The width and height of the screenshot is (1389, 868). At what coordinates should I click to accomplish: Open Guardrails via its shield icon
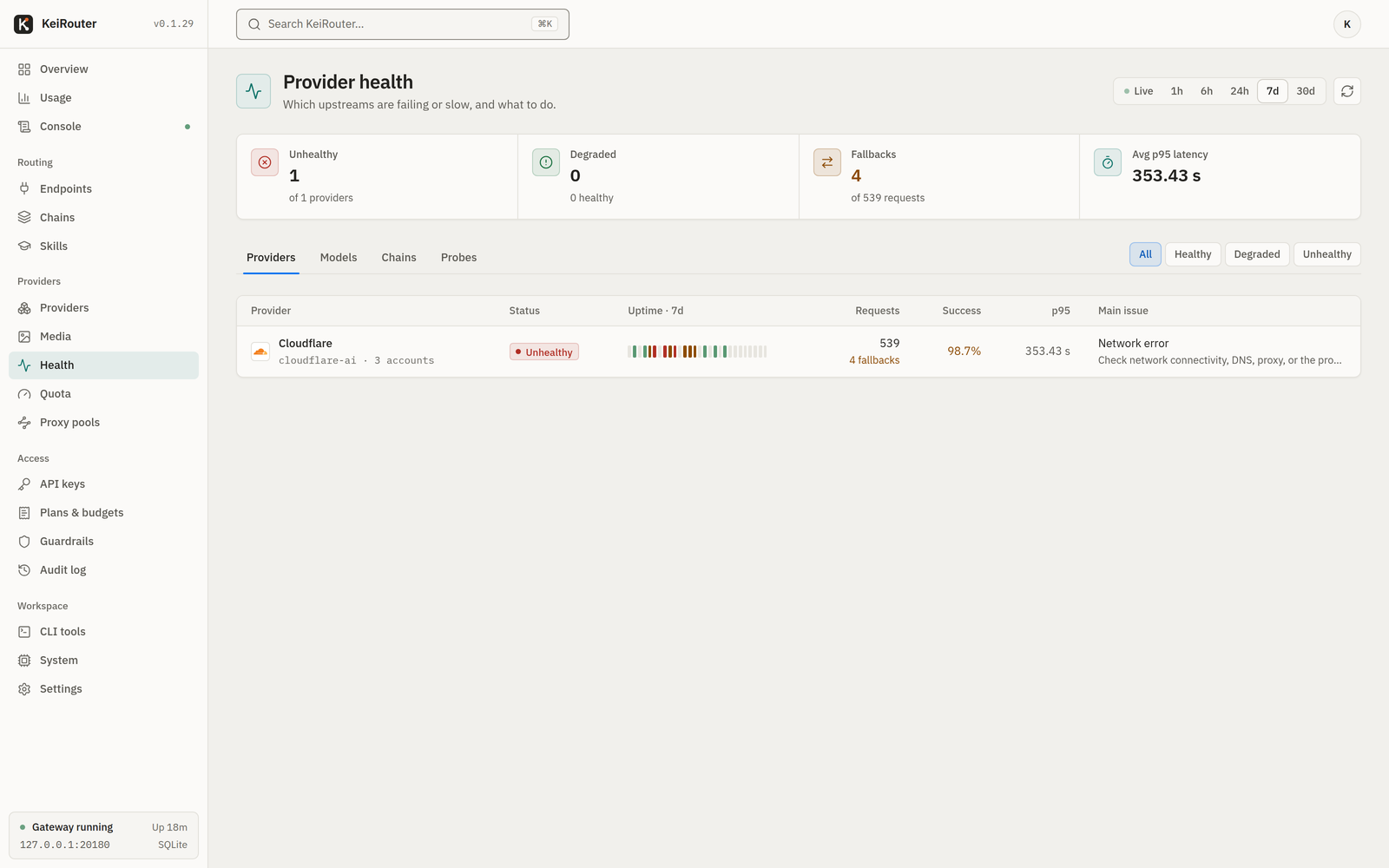coord(24,542)
